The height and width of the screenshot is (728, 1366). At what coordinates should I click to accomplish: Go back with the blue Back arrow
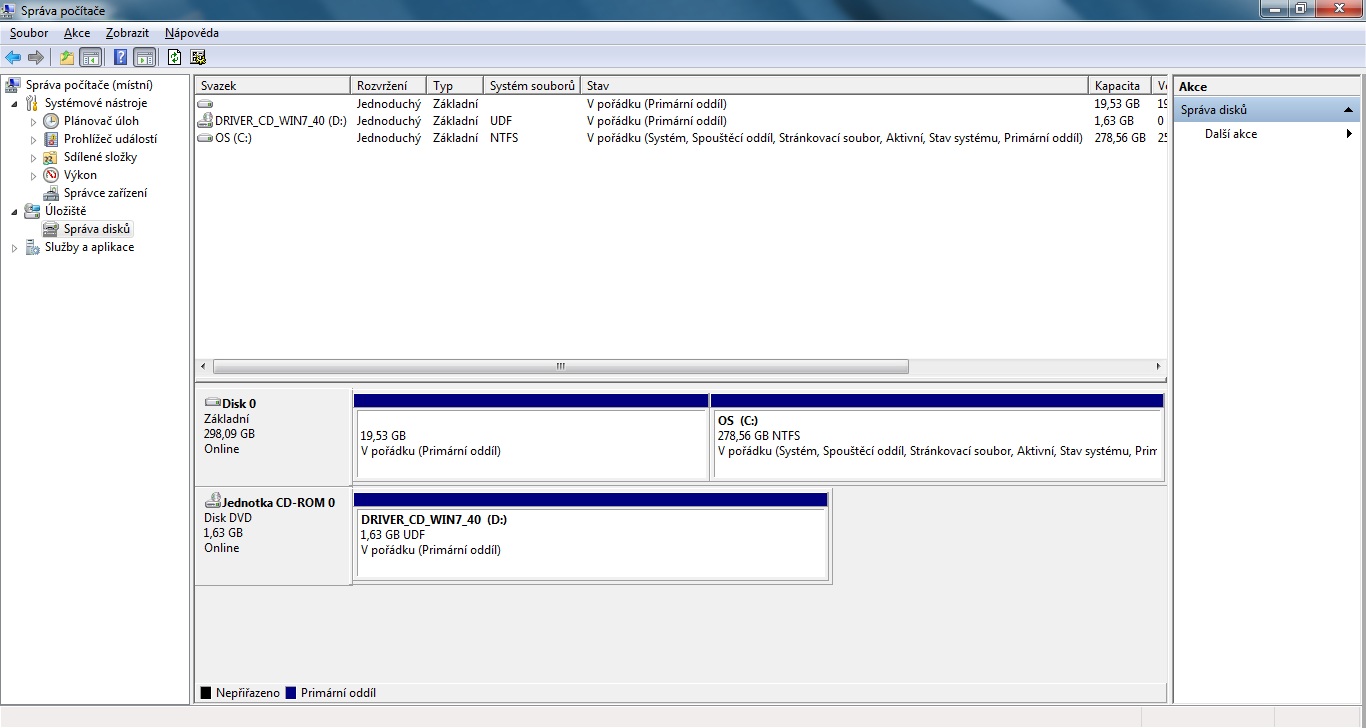[13, 57]
